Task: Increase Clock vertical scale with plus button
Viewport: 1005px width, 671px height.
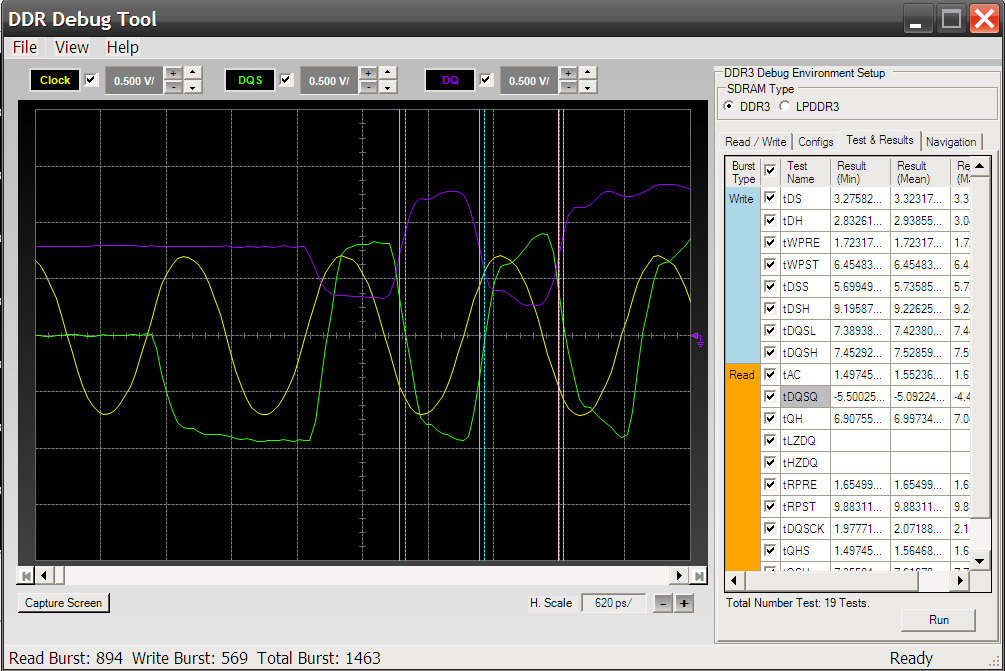Action: (x=173, y=73)
